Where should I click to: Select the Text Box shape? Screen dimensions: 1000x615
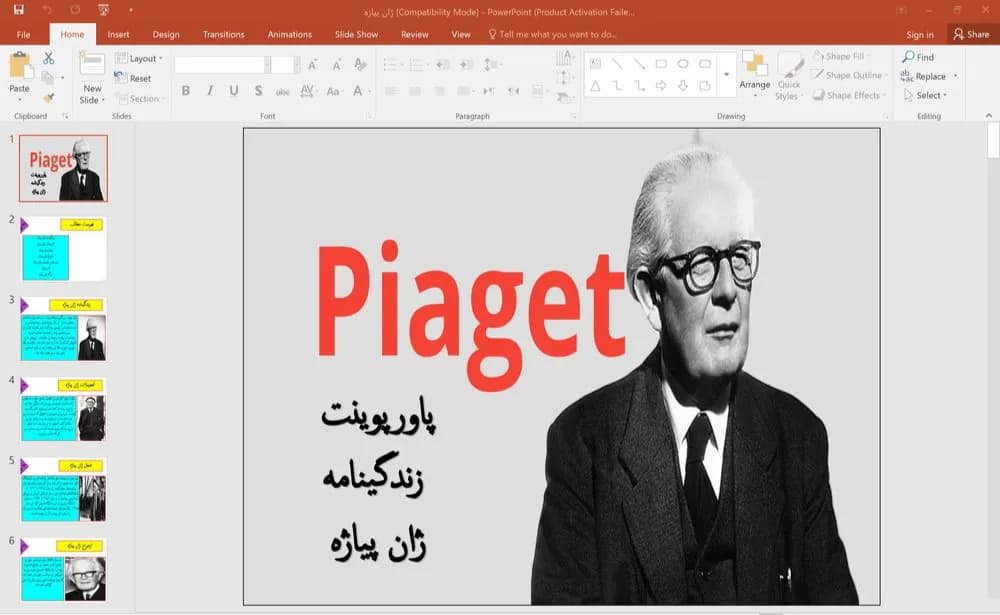pos(596,64)
